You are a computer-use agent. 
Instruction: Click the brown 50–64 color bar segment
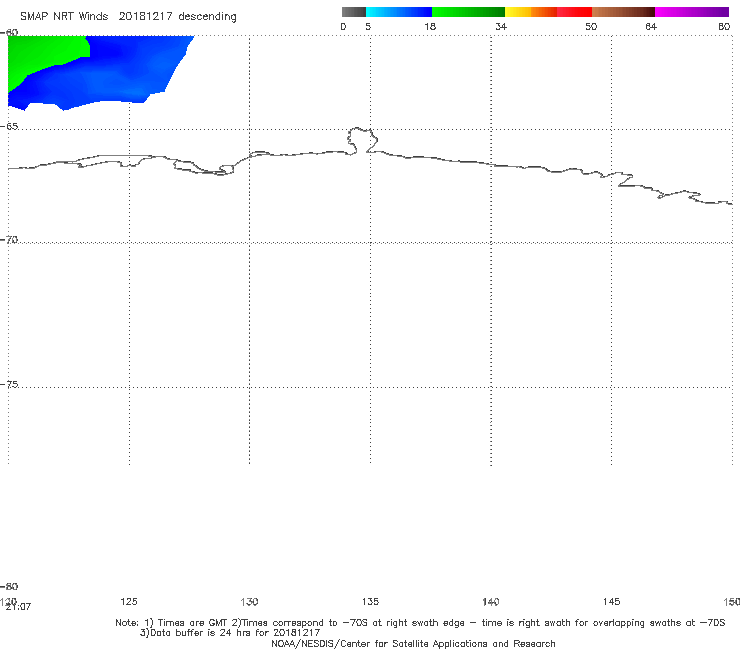point(623,12)
